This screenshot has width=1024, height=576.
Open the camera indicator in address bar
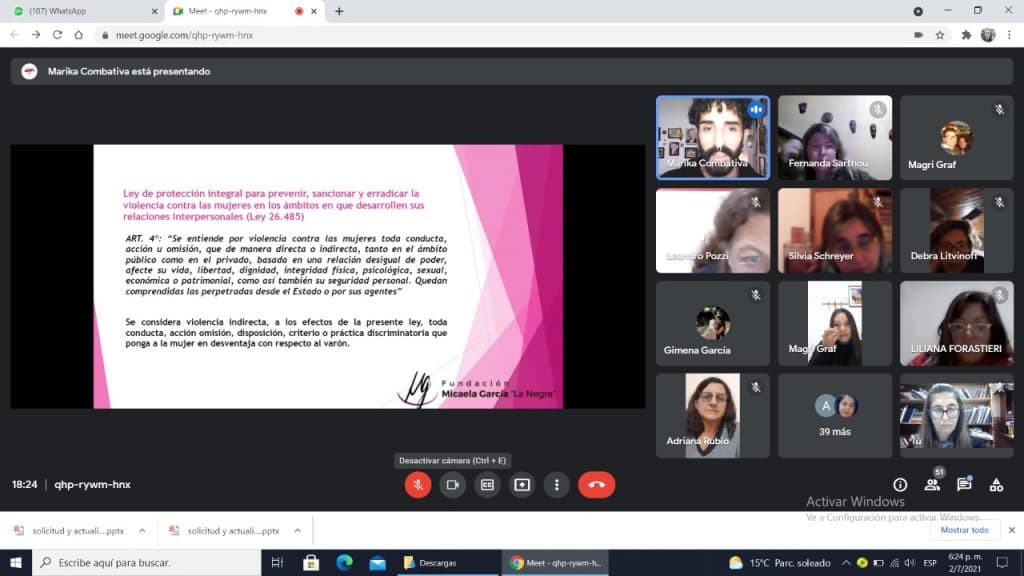(x=918, y=35)
